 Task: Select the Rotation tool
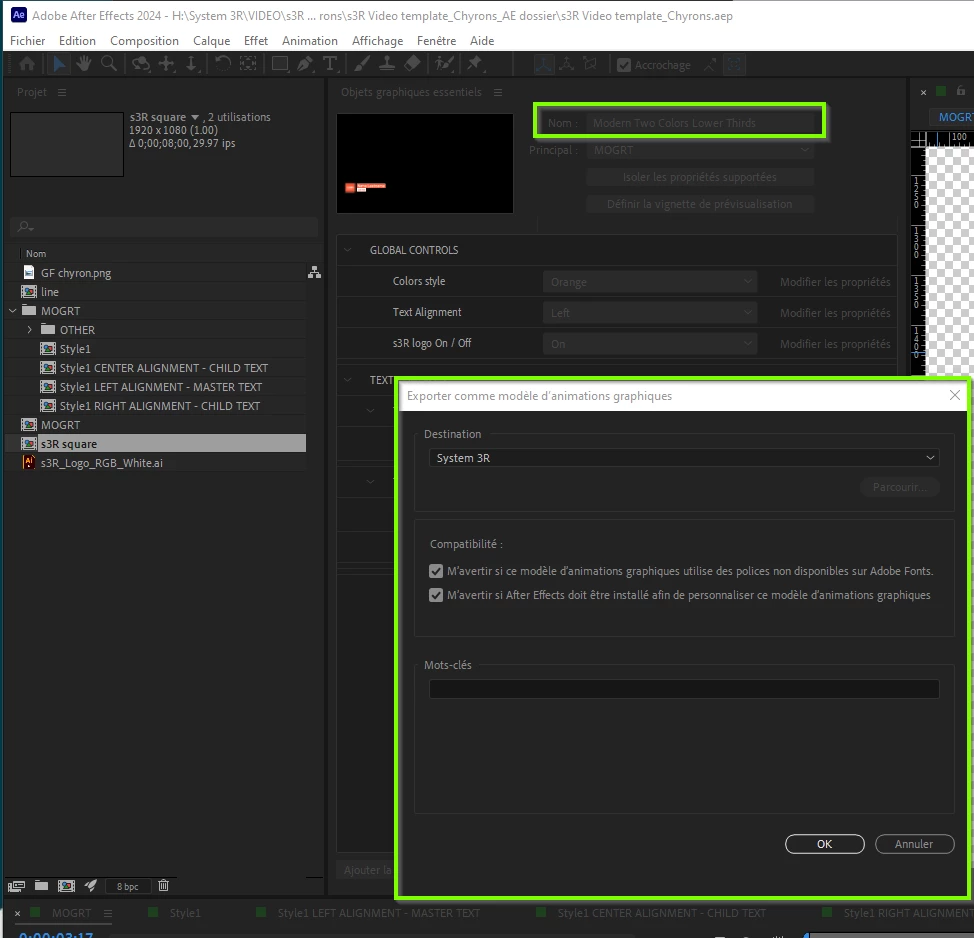click(222, 64)
